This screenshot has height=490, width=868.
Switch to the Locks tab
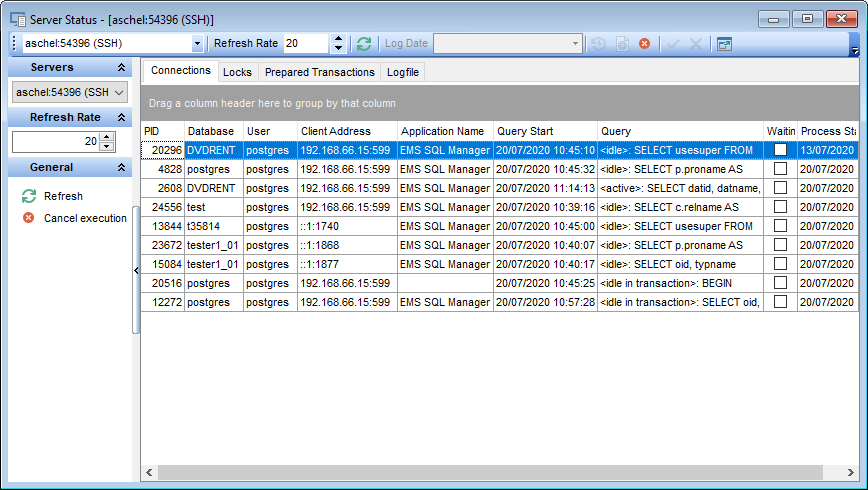pyautogui.click(x=237, y=72)
